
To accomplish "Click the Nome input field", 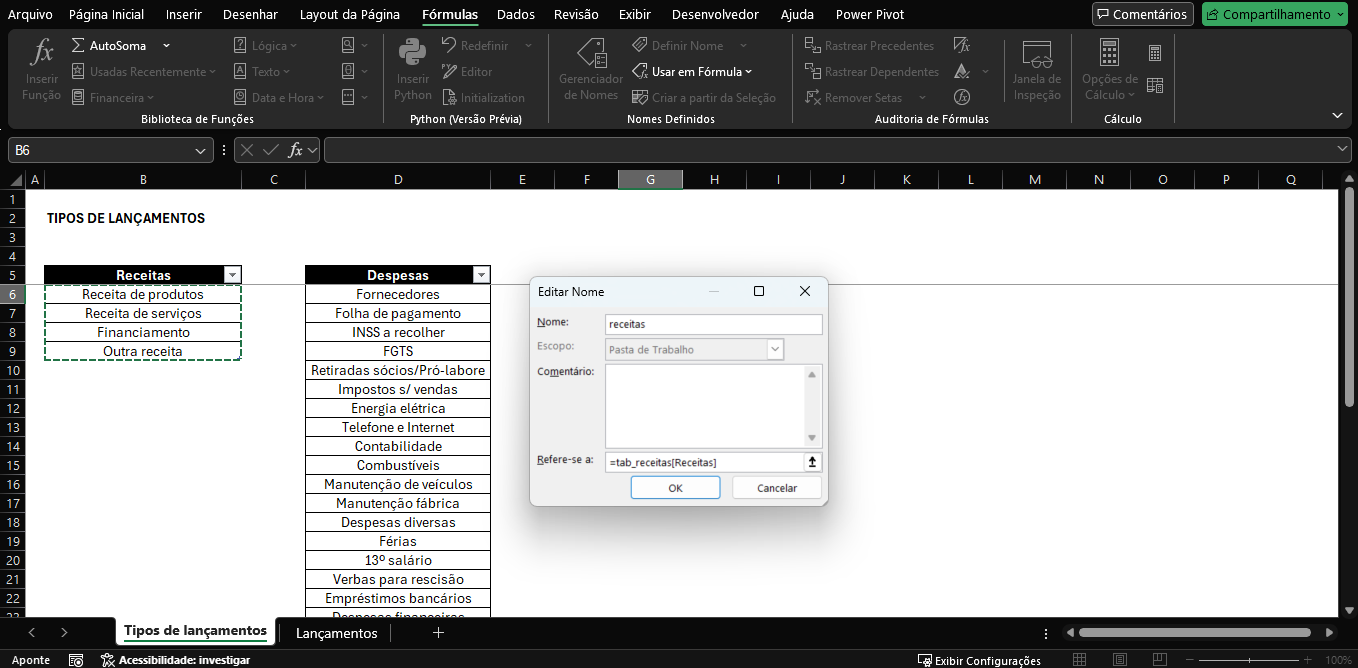I will tap(713, 324).
